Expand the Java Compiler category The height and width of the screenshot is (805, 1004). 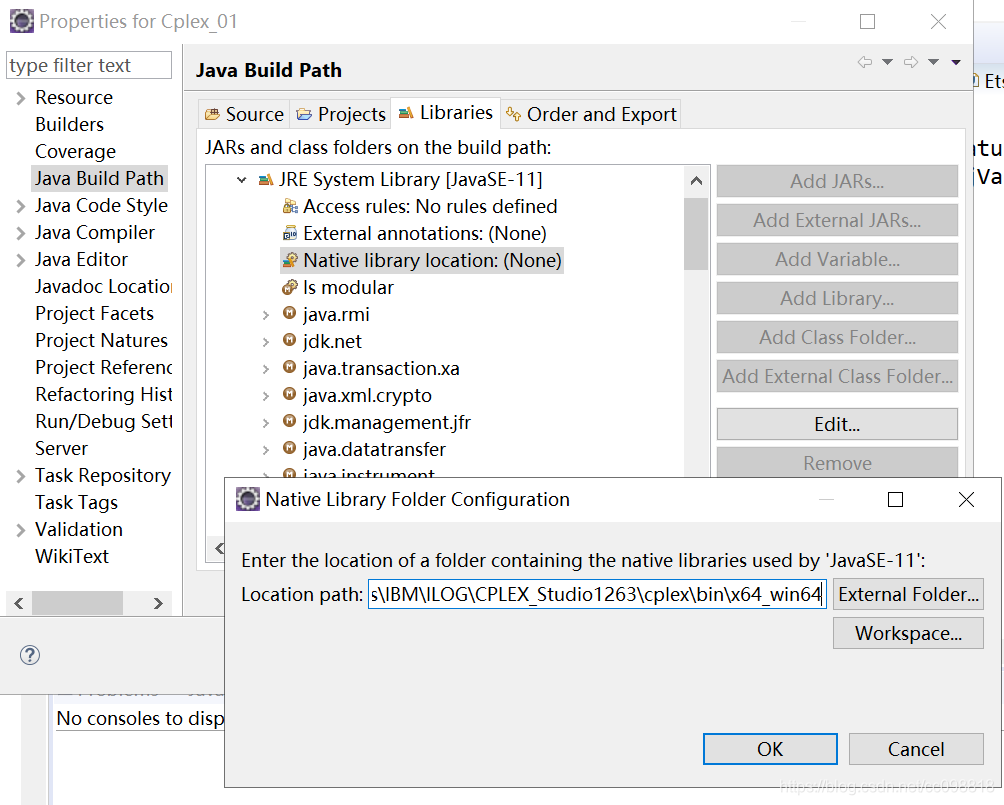(x=20, y=233)
